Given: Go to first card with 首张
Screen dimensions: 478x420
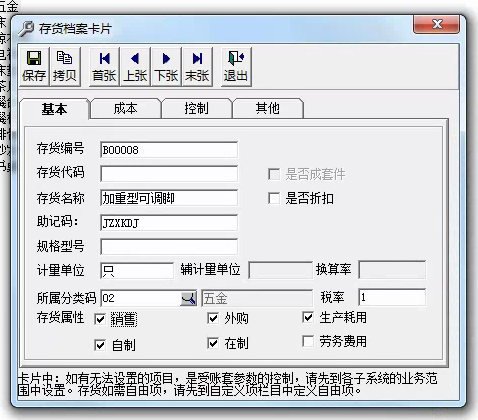Looking at the screenshot, I should [104, 67].
